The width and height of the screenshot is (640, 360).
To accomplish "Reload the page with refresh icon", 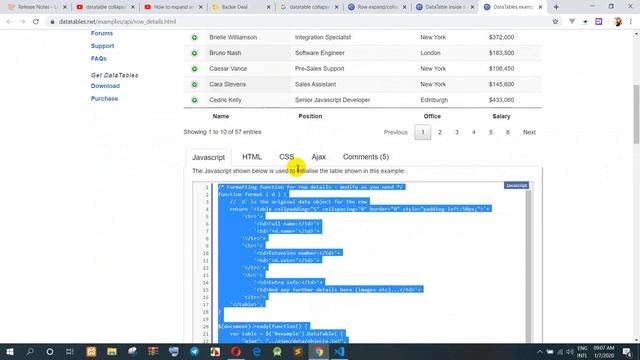I will click(x=36, y=22).
